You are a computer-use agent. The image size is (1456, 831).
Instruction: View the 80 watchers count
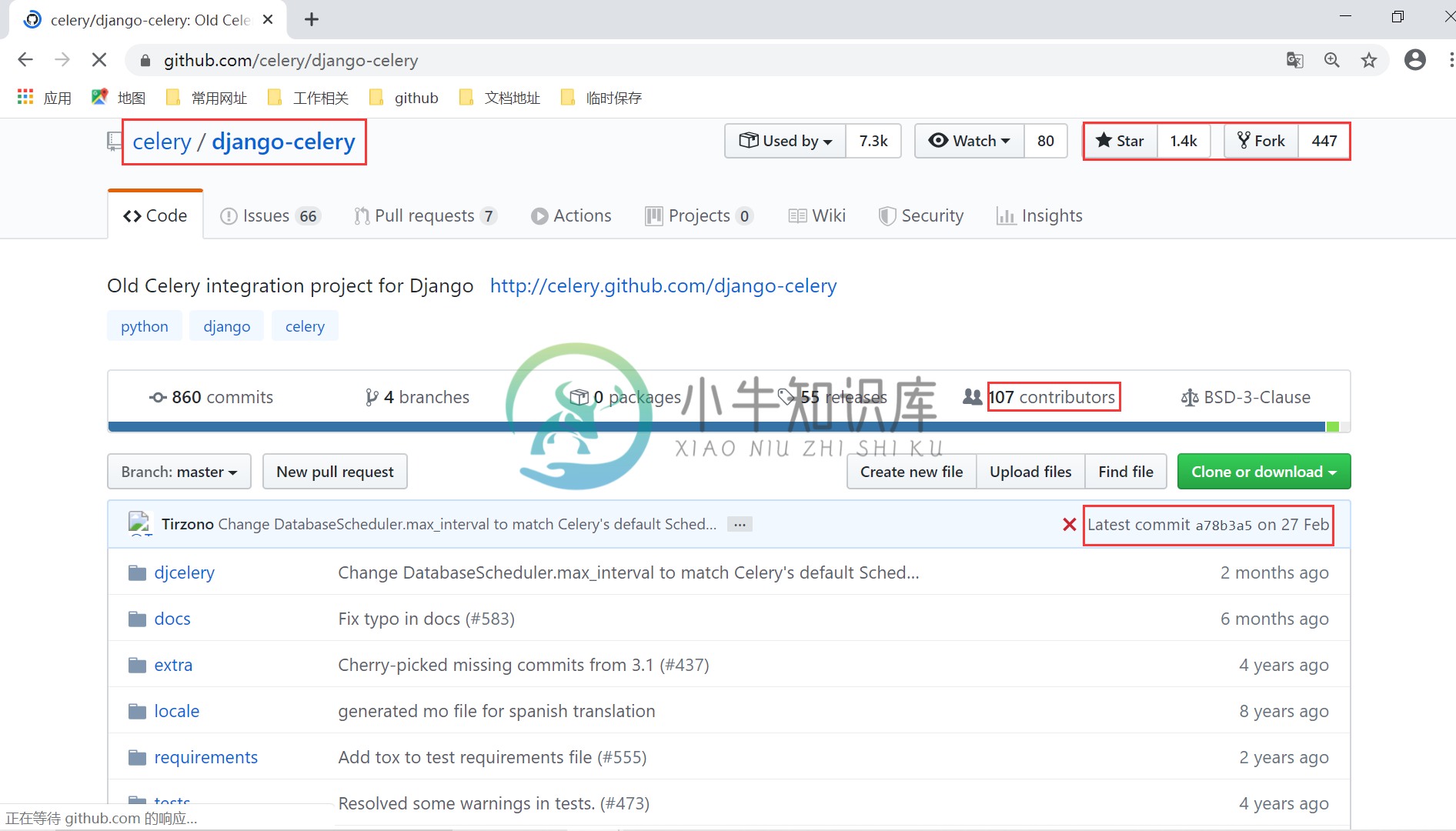[x=1046, y=141]
